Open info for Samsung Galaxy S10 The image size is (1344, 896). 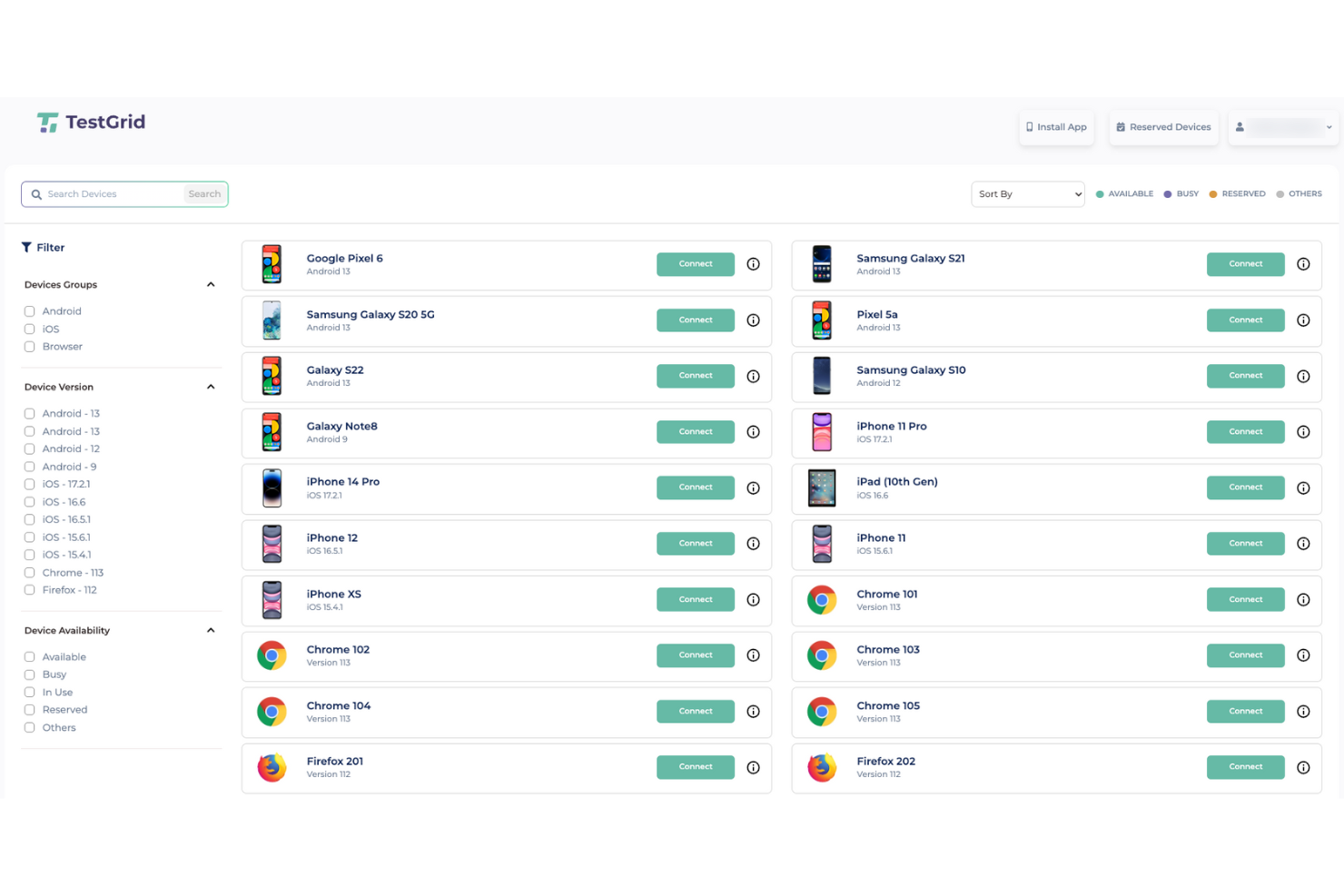click(1303, 376)
